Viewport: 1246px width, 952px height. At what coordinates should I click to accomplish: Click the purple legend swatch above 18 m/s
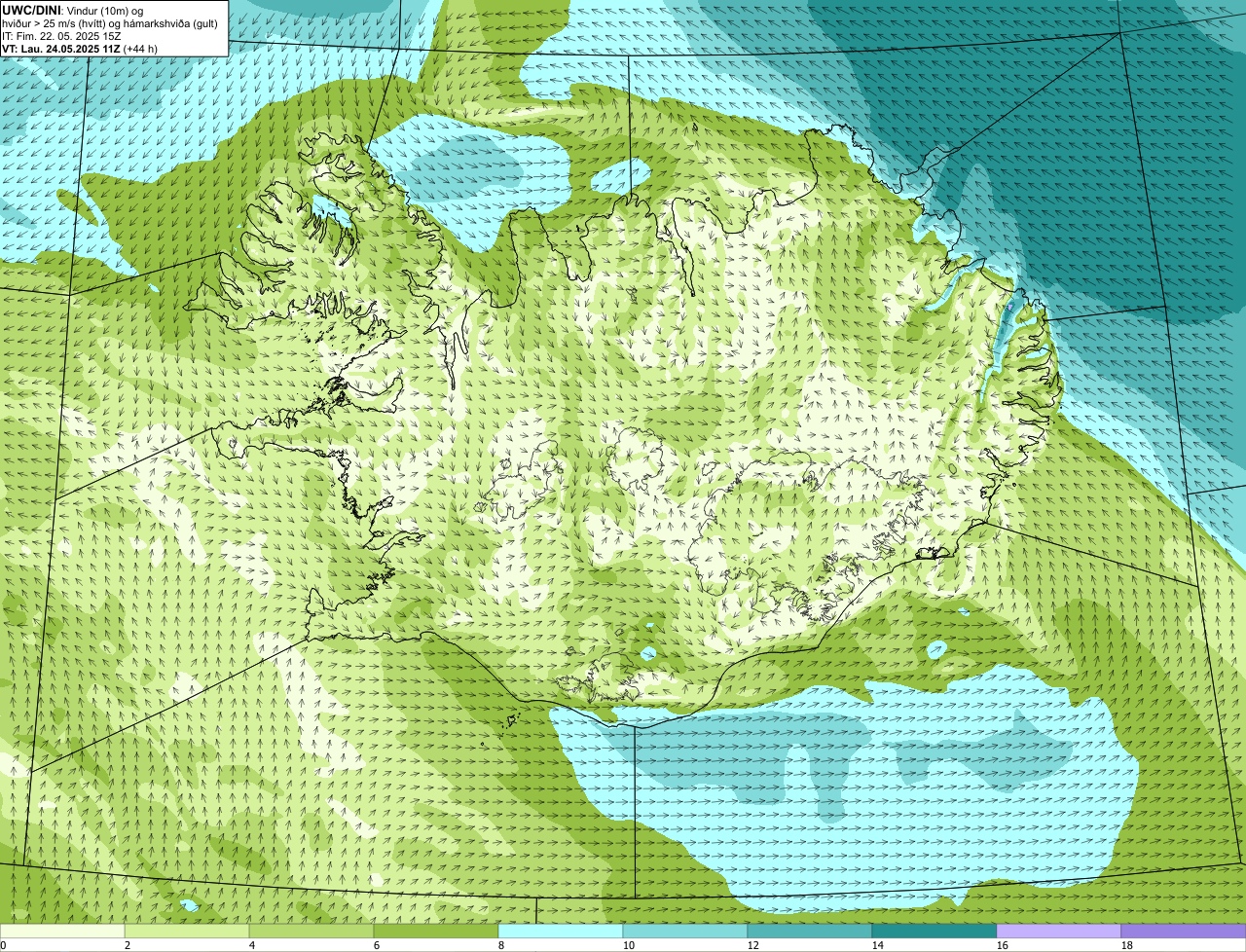[x=1184, y=932]
